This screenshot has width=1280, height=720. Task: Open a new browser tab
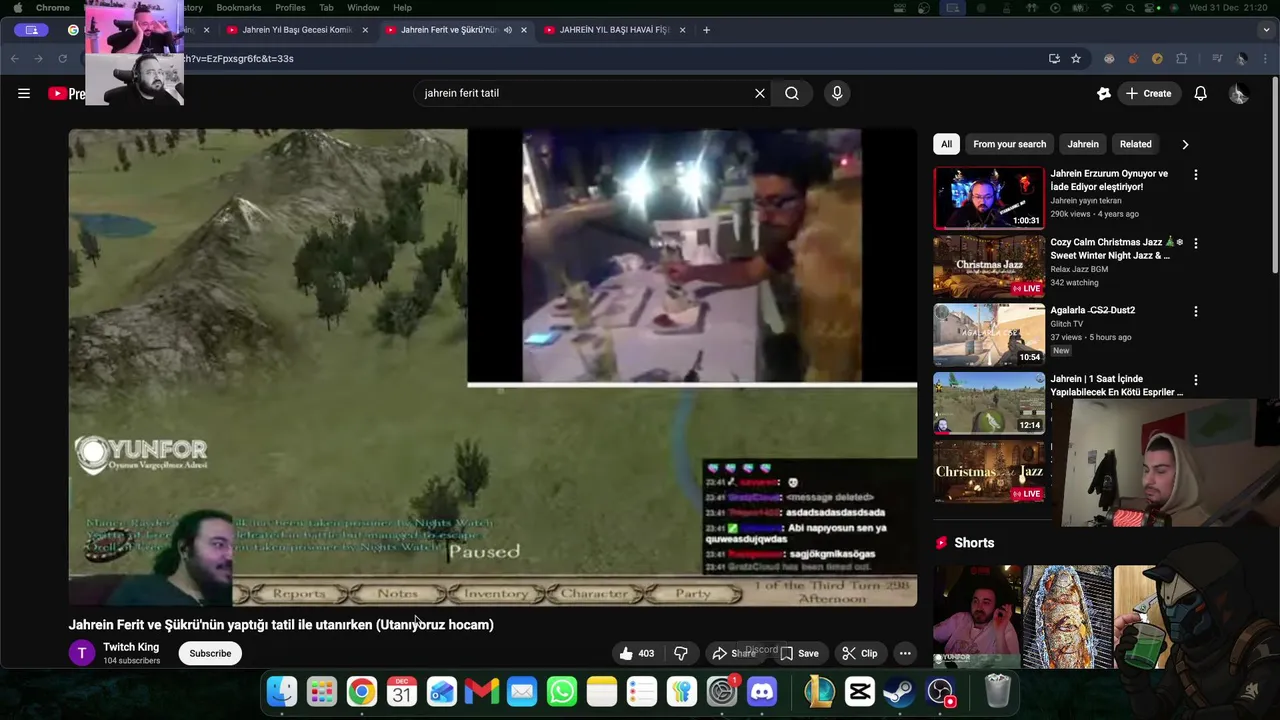(x=706, y=30)
